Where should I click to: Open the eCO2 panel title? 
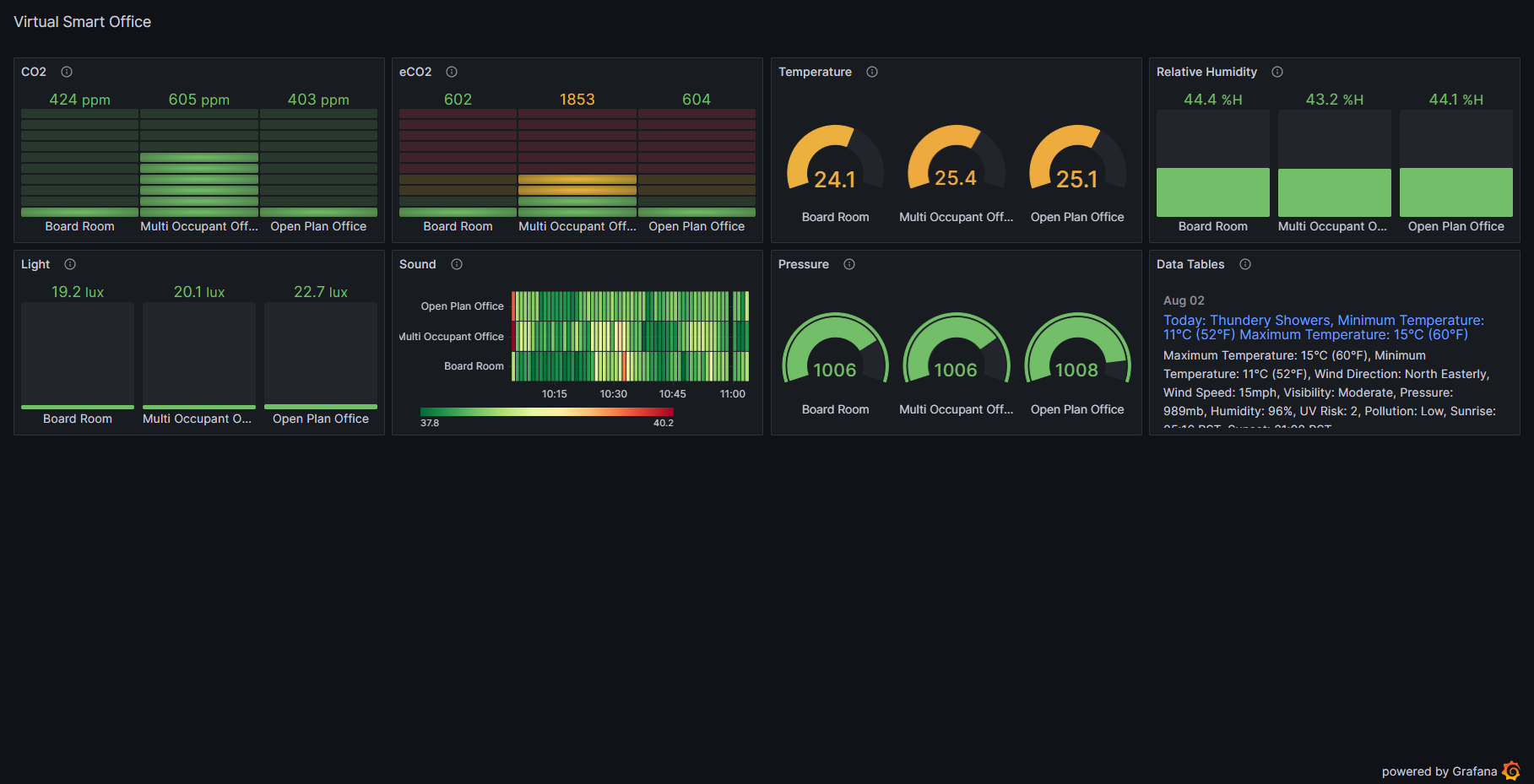click(x=415, y=72)
